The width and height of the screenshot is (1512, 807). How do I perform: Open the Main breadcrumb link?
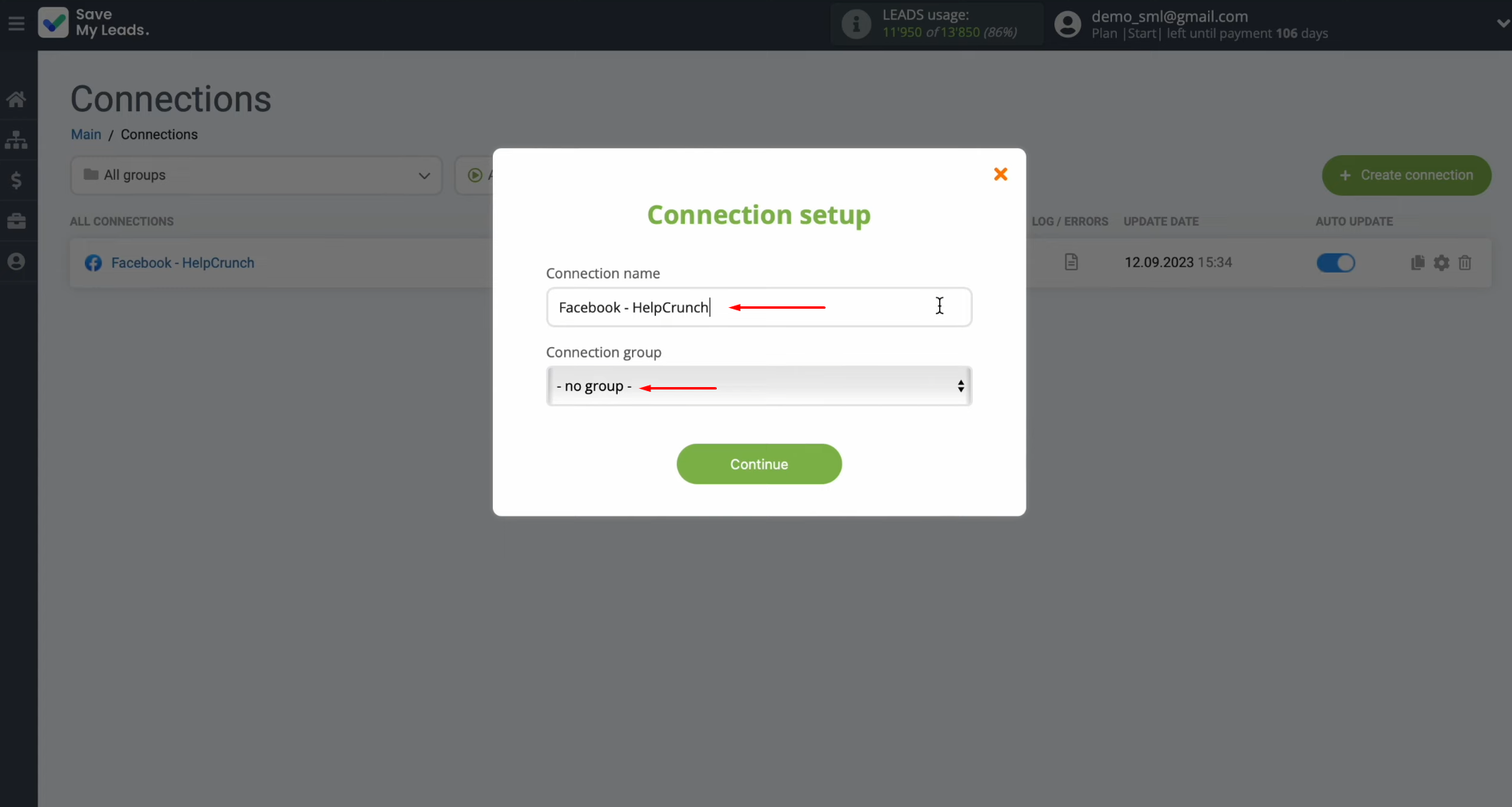pos(86,134)
